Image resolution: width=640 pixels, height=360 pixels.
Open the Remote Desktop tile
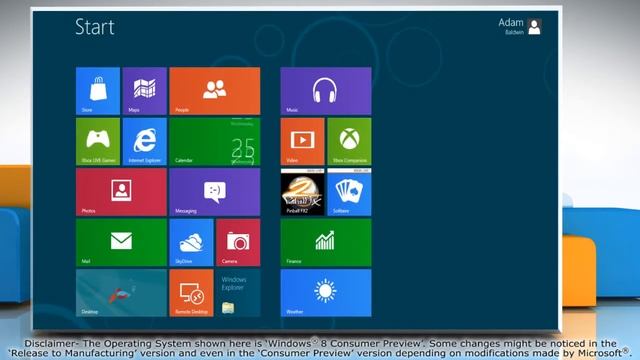point(191,293)
